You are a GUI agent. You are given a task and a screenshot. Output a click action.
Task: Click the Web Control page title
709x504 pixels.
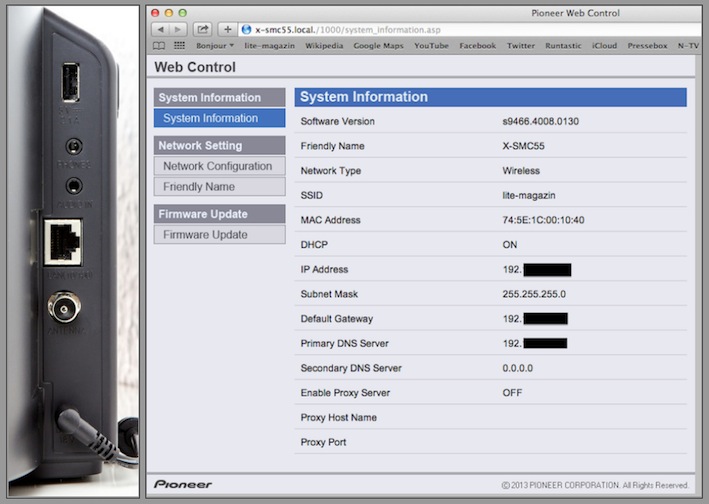(195, 67)
